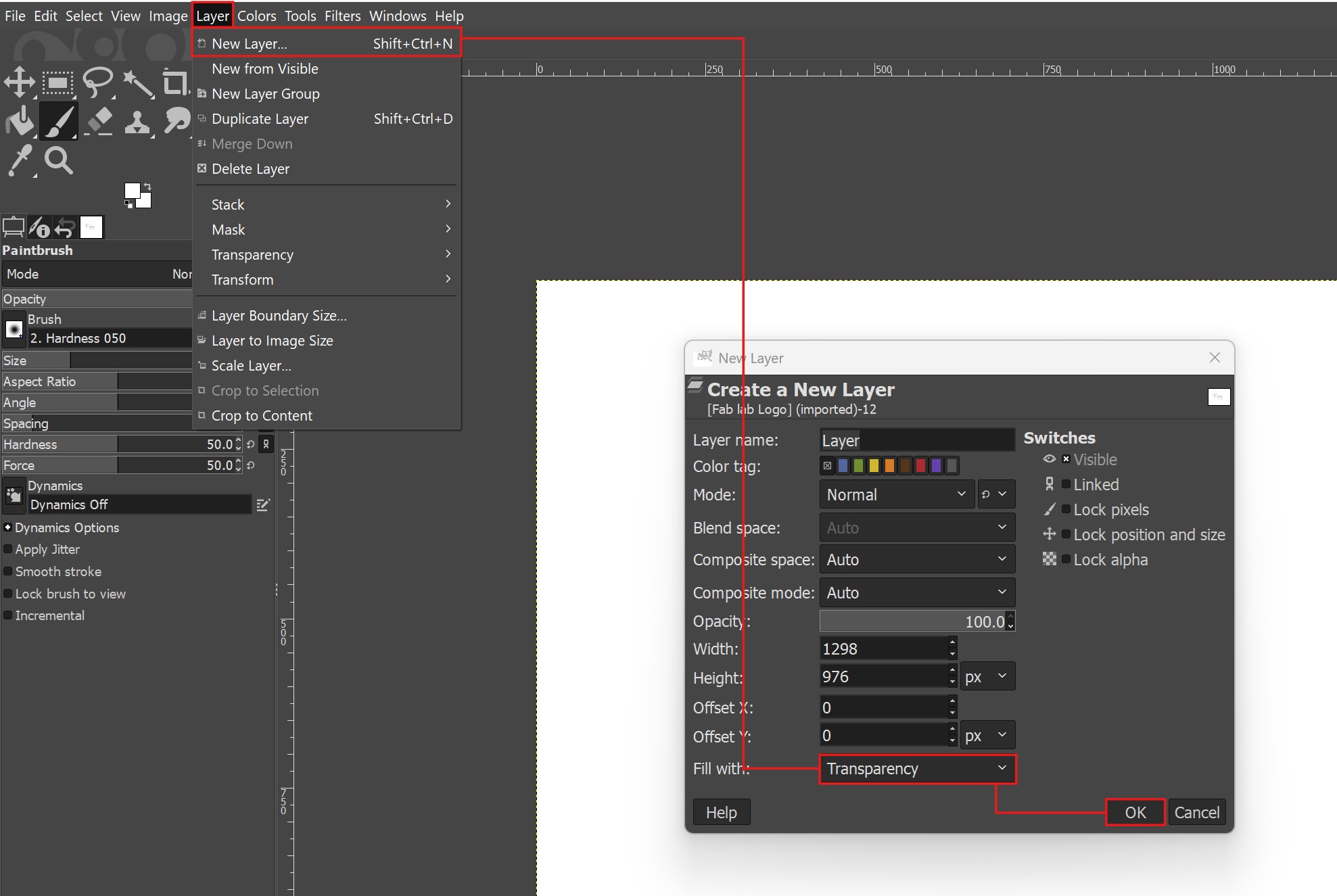This screenshot has width=1337, height=896.
Task: Select the Zoom magnifier tool
Action: pos(58,160)
